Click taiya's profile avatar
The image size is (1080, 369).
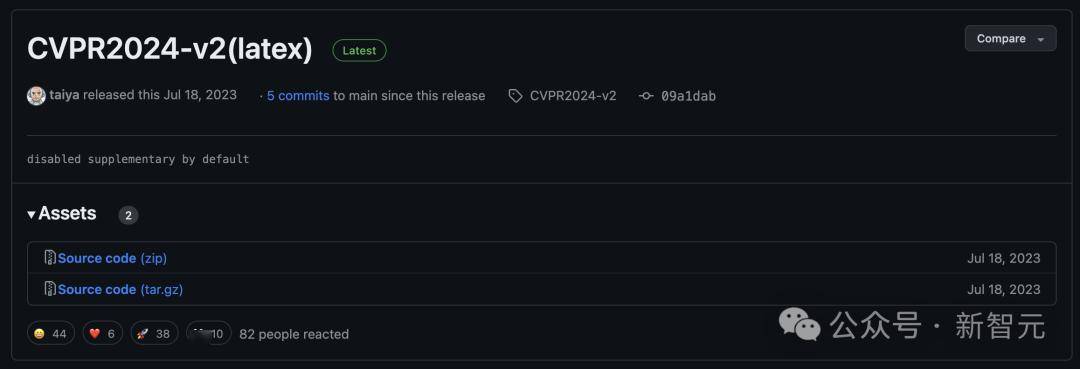[37, 96]
